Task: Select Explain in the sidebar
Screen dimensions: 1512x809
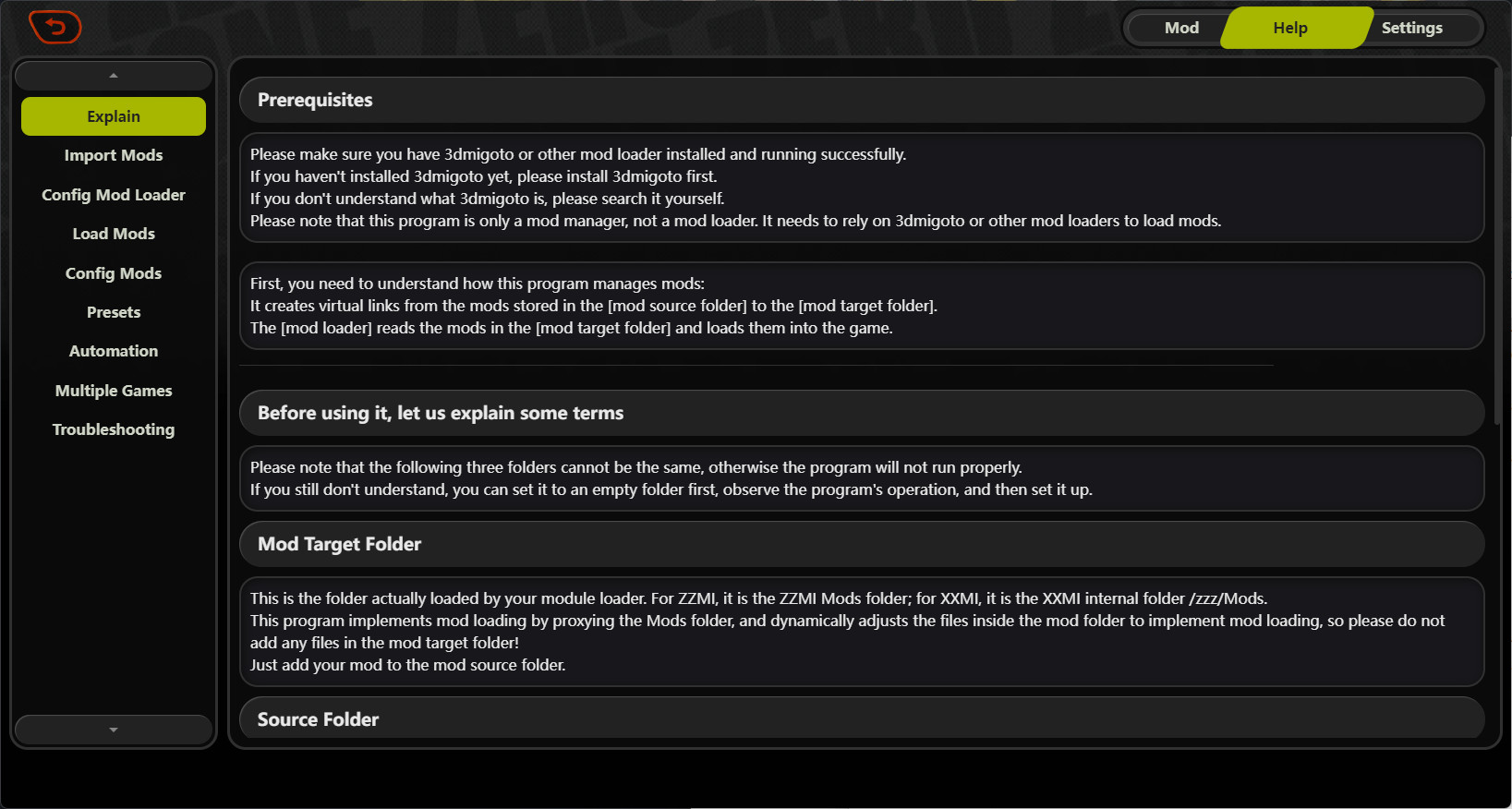Action: [x=113, y=116]
